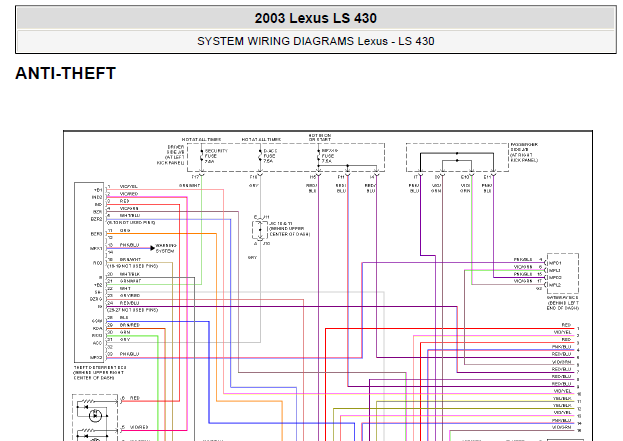
Task: Click the junction connector symbol below C J11
Action: 260,230
